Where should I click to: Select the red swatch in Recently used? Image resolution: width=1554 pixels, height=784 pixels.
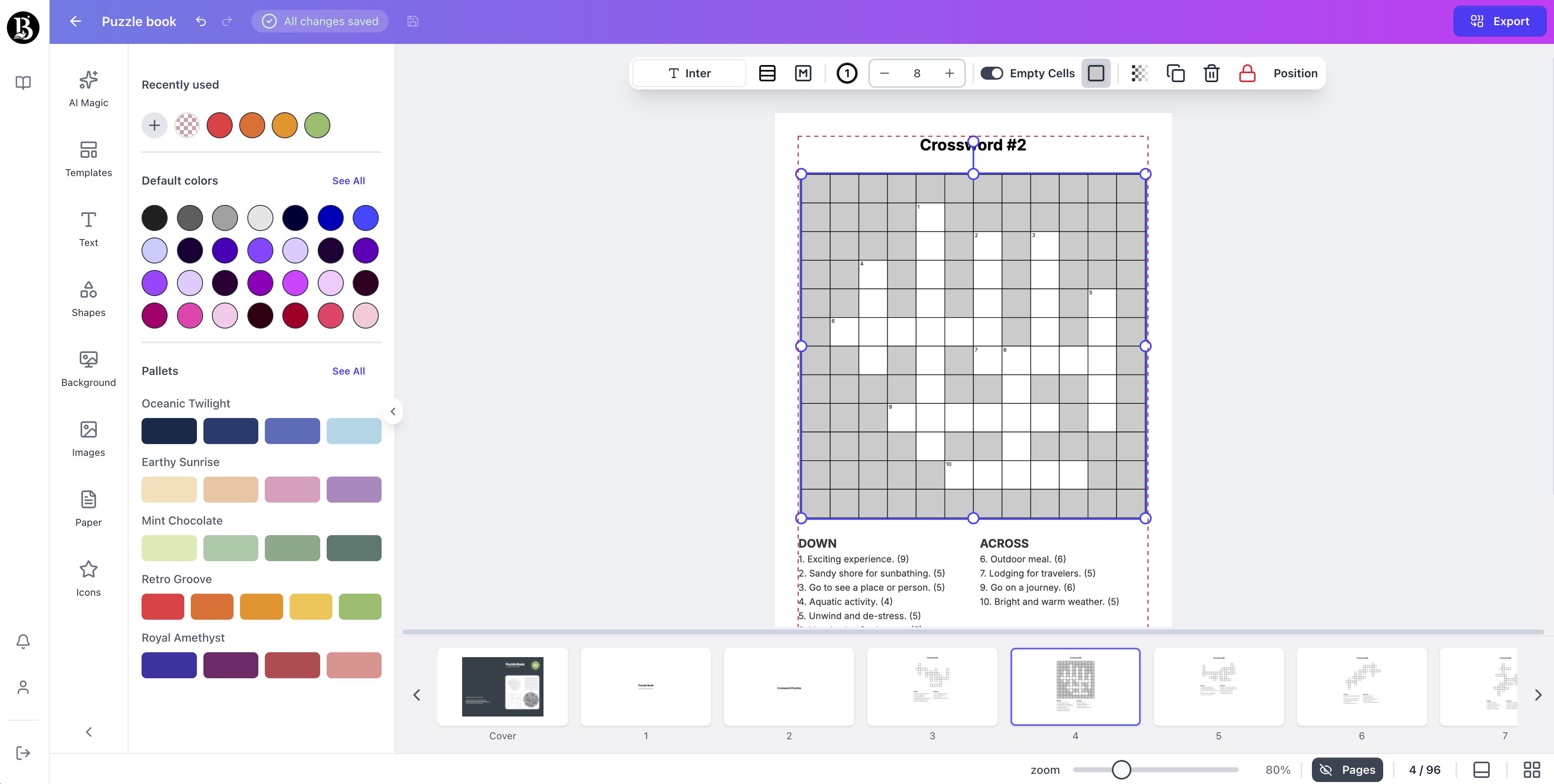coord(220,125)
